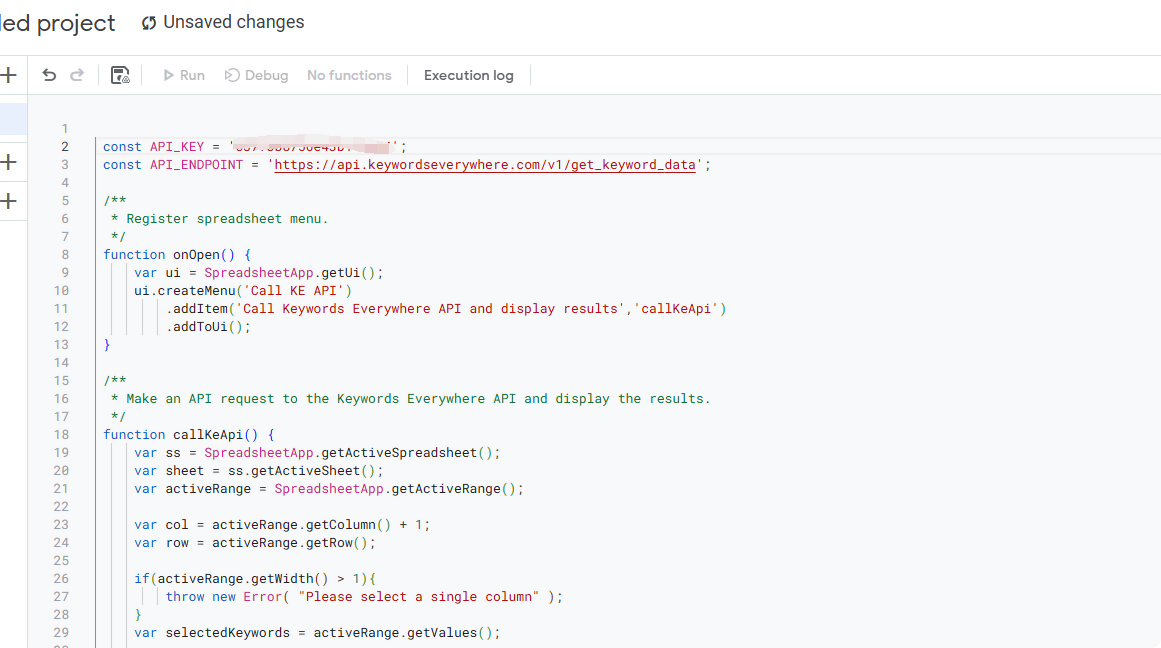Image resolution: width=1161 pixels, height=648 pixels.
Task: Click the plus icon beside line 5
Action: (x=9, y=201)
